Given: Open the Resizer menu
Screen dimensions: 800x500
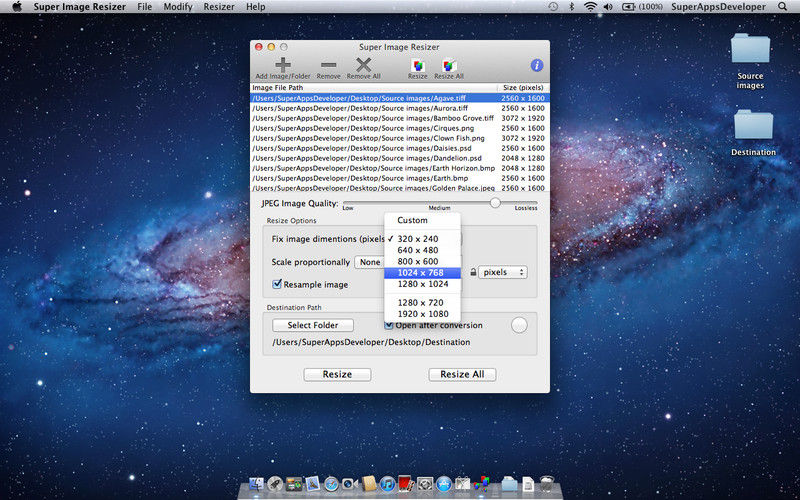Looking at the screenshot, I should point(219,7).
